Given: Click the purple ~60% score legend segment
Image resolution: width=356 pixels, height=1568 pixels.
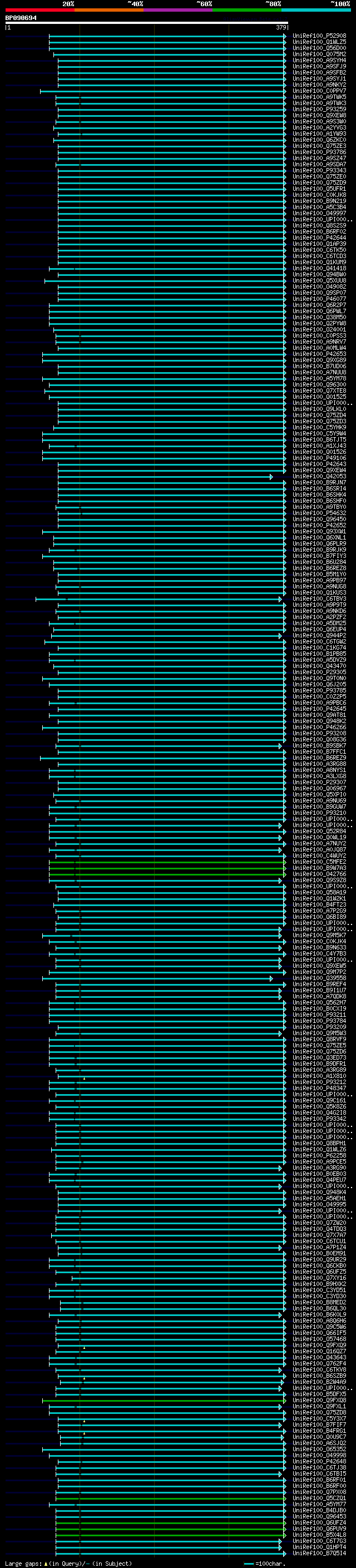Looking at the screenshot, I should [177, 10].
